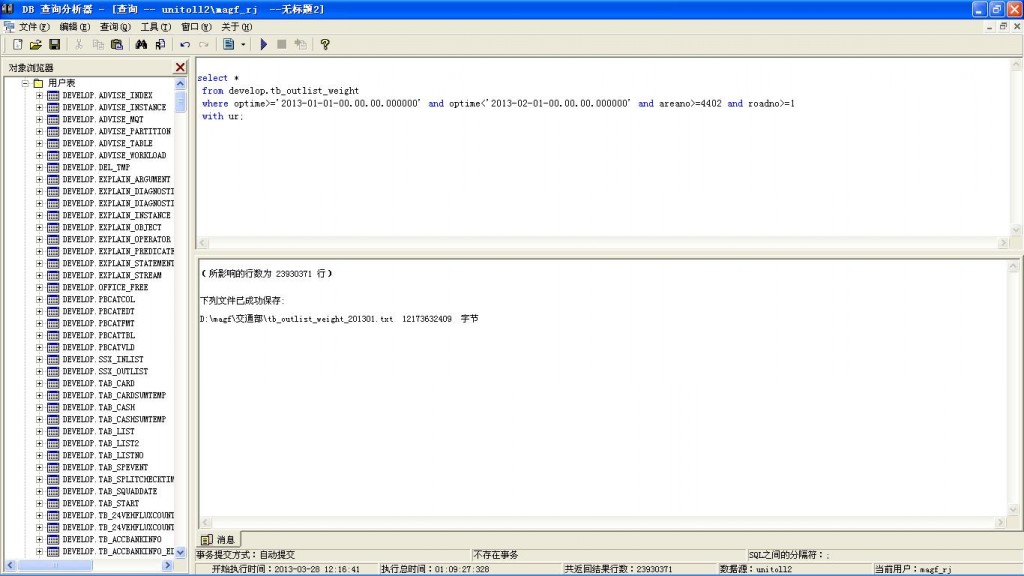This screenshot has height=576, width=1024.
Task: Stop execution with the square stop icon
Action: click(281, 44)
